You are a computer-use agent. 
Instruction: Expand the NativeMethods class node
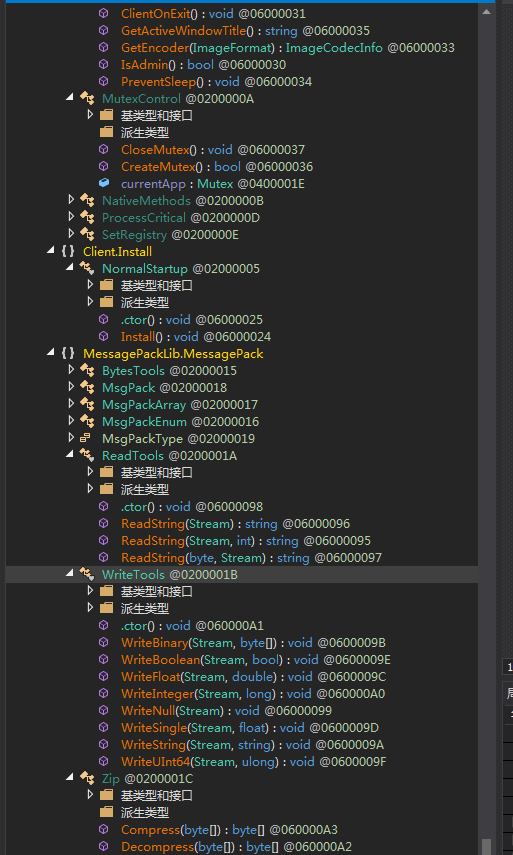pyautogui.click(x=71, y=200)
